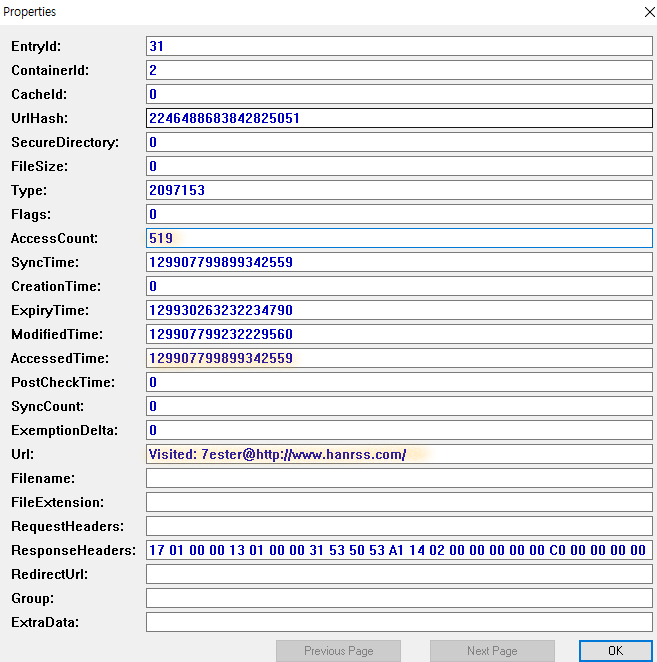Click the ContainerId: label

(x=50, y=71)
